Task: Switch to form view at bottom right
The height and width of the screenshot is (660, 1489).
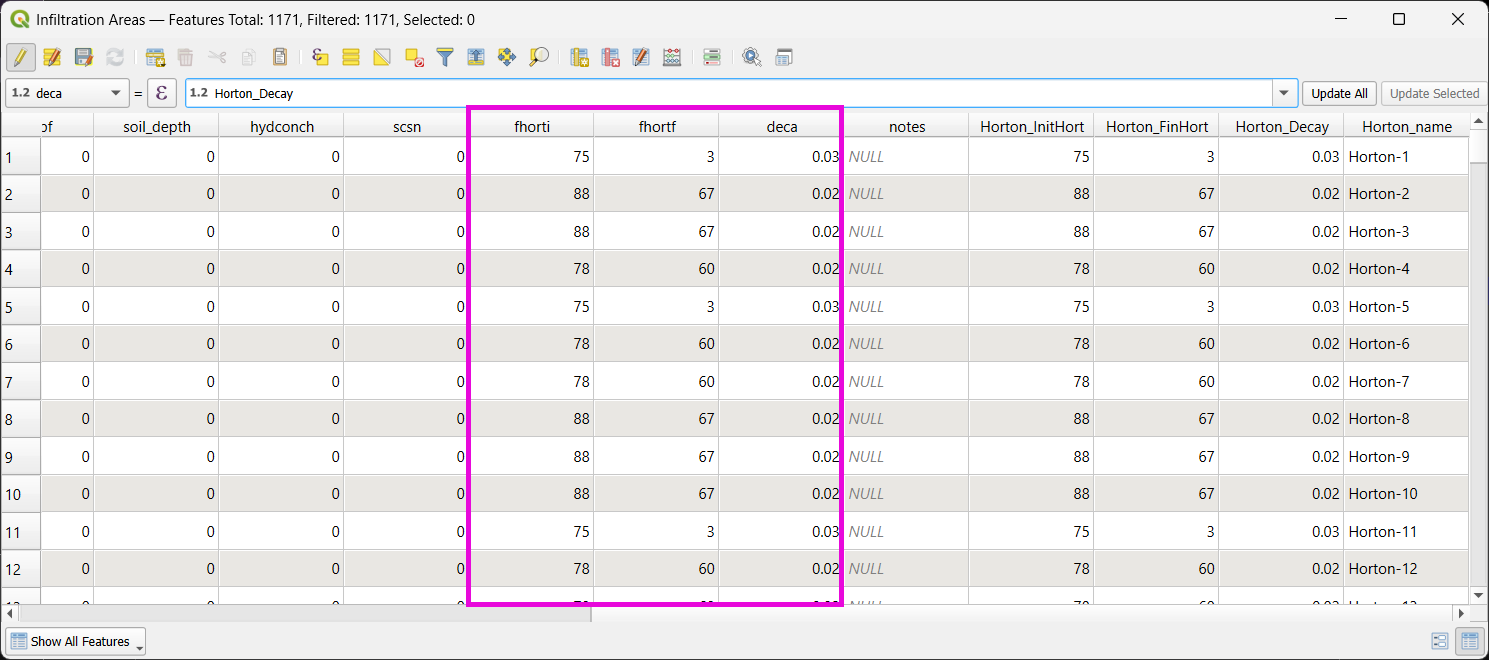Action: tap(1440, 641)
